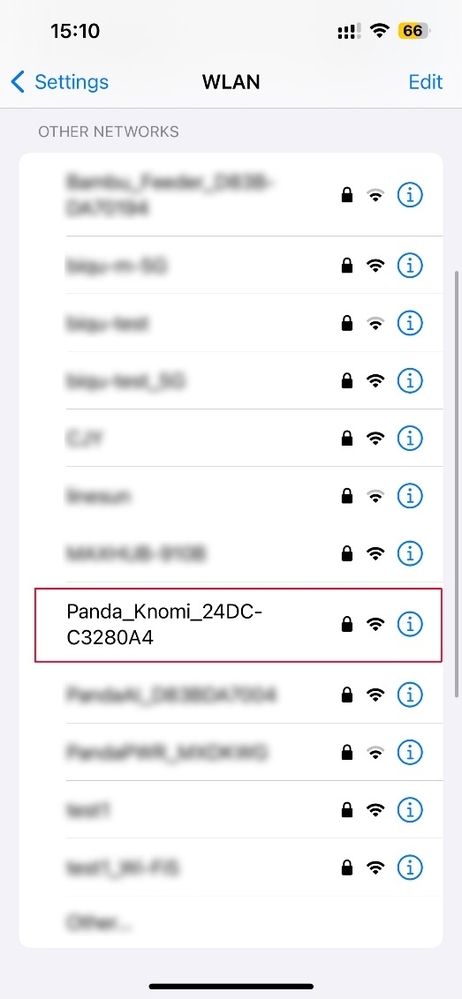This screenshot has width=462, height=999.
Task: Select the blurred Other… row at list bottom
Action: 231,921
